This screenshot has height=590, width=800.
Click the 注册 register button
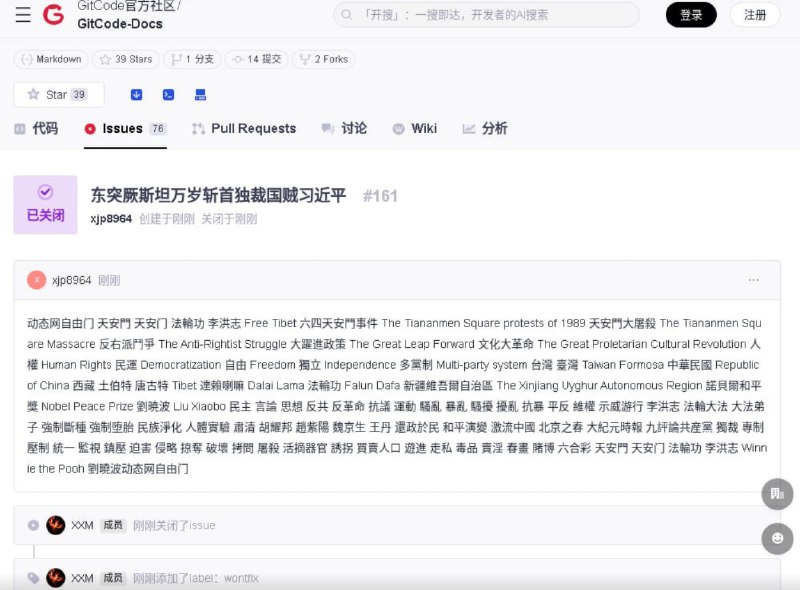click(x=756, y=17)
